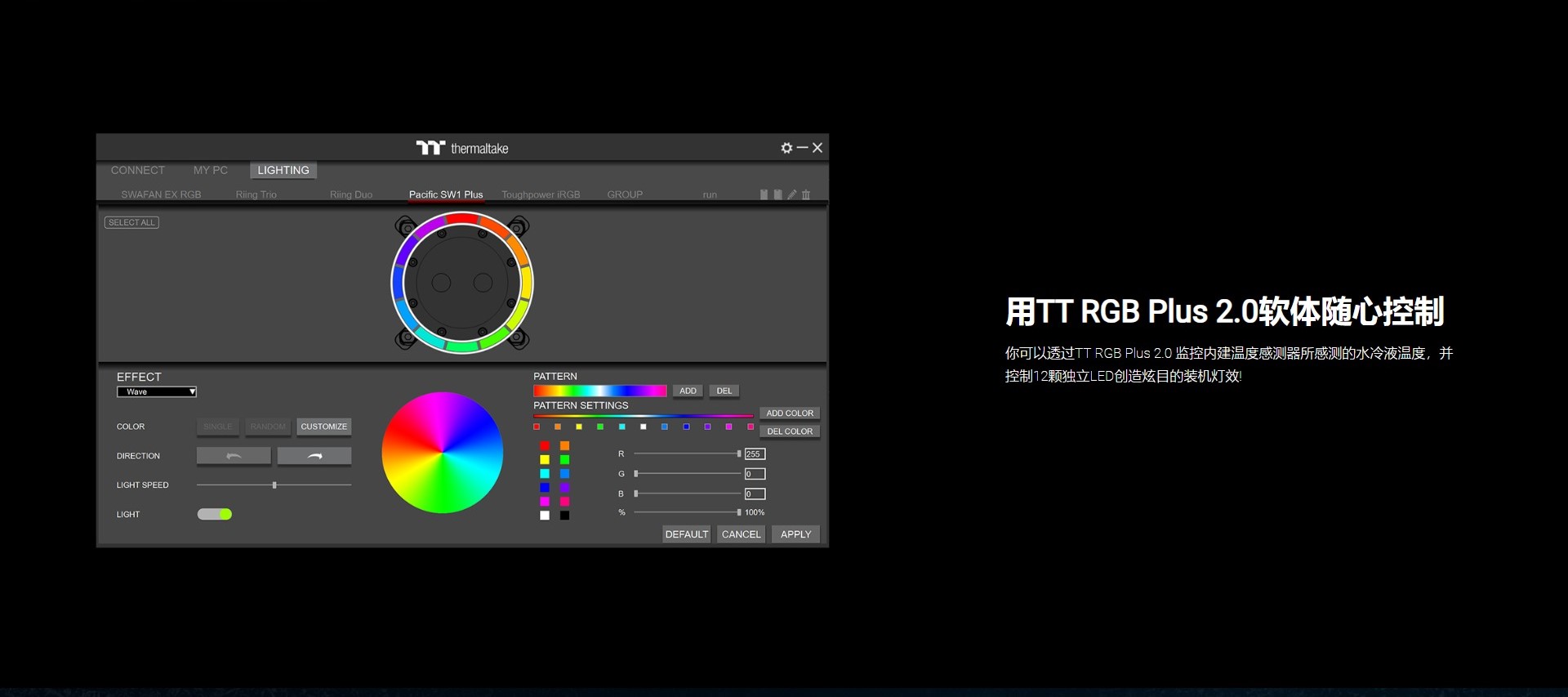The width and height of the screenshot is (1568, 697).
Task: Click the pencil edit profile icon
Action: [791, 194]
